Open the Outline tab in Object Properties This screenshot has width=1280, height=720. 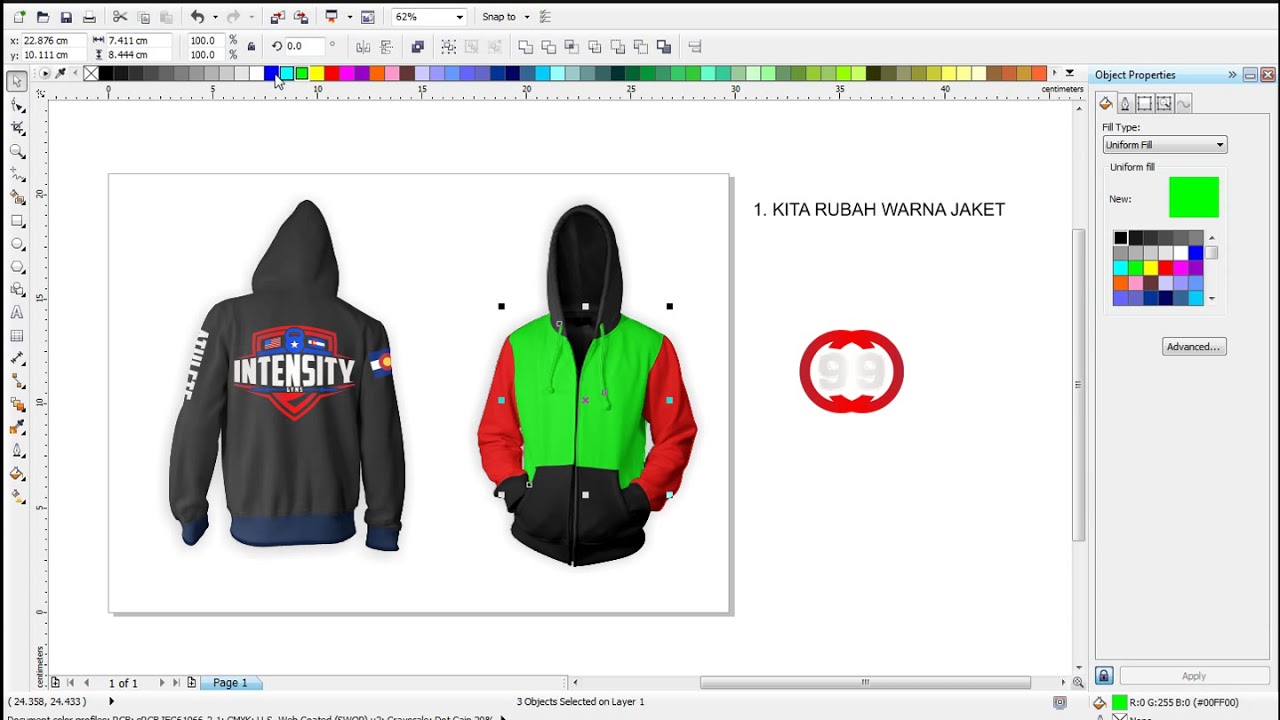click(x=1125, y=104)
